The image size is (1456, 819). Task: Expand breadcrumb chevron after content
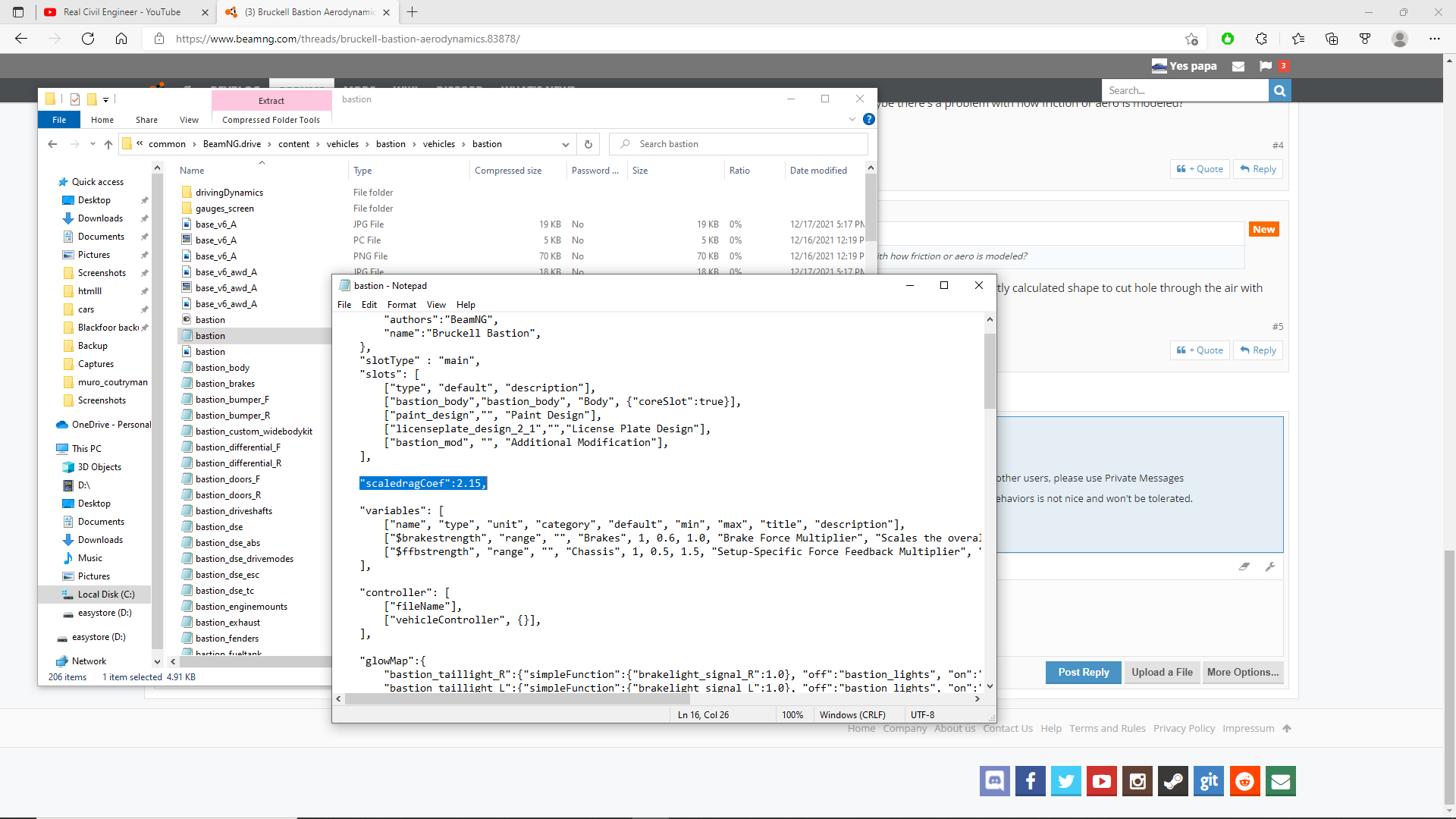[318, 144]
